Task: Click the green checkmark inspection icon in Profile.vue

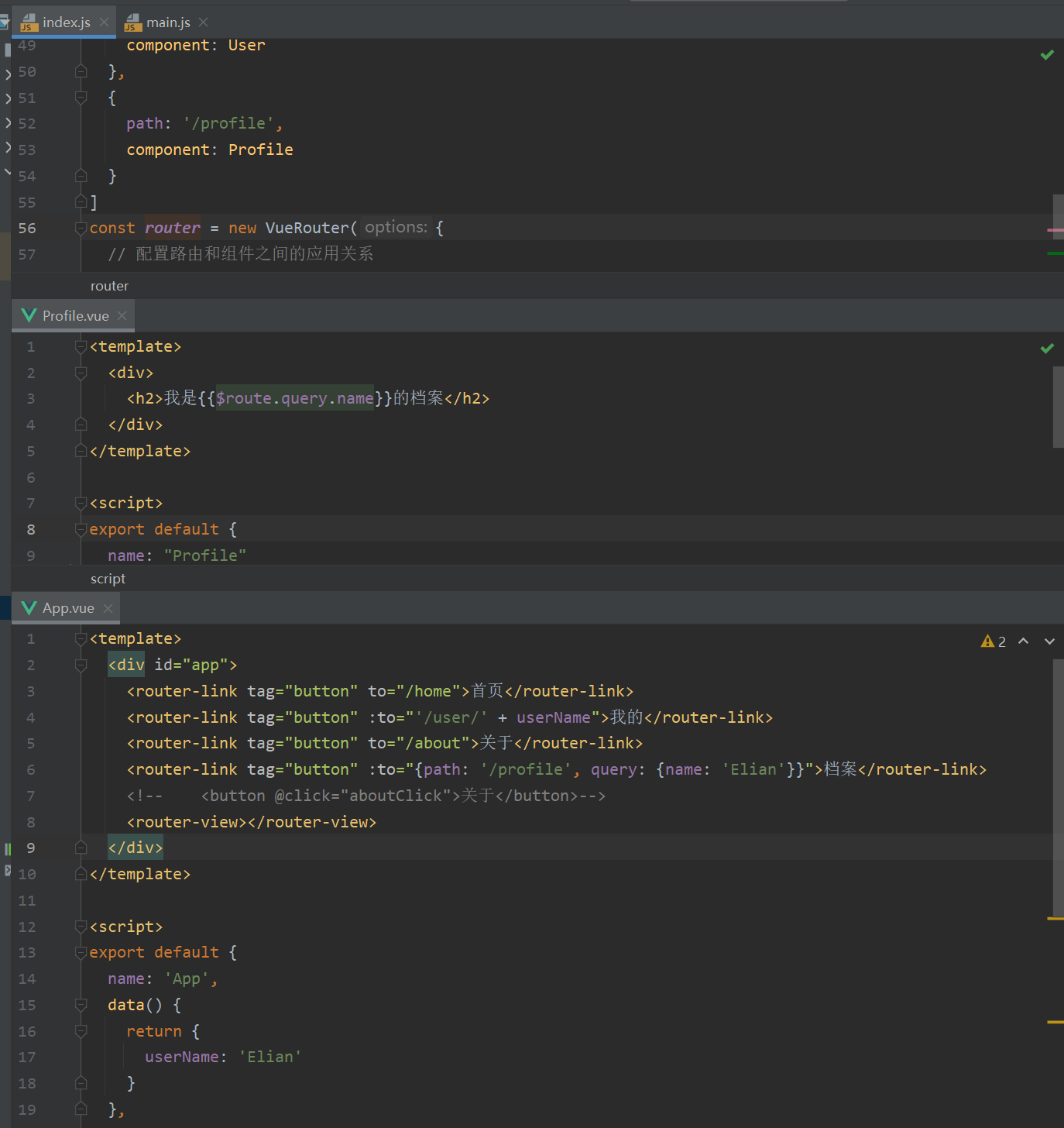Action: pyautogui.click(x=1047, y=349)
